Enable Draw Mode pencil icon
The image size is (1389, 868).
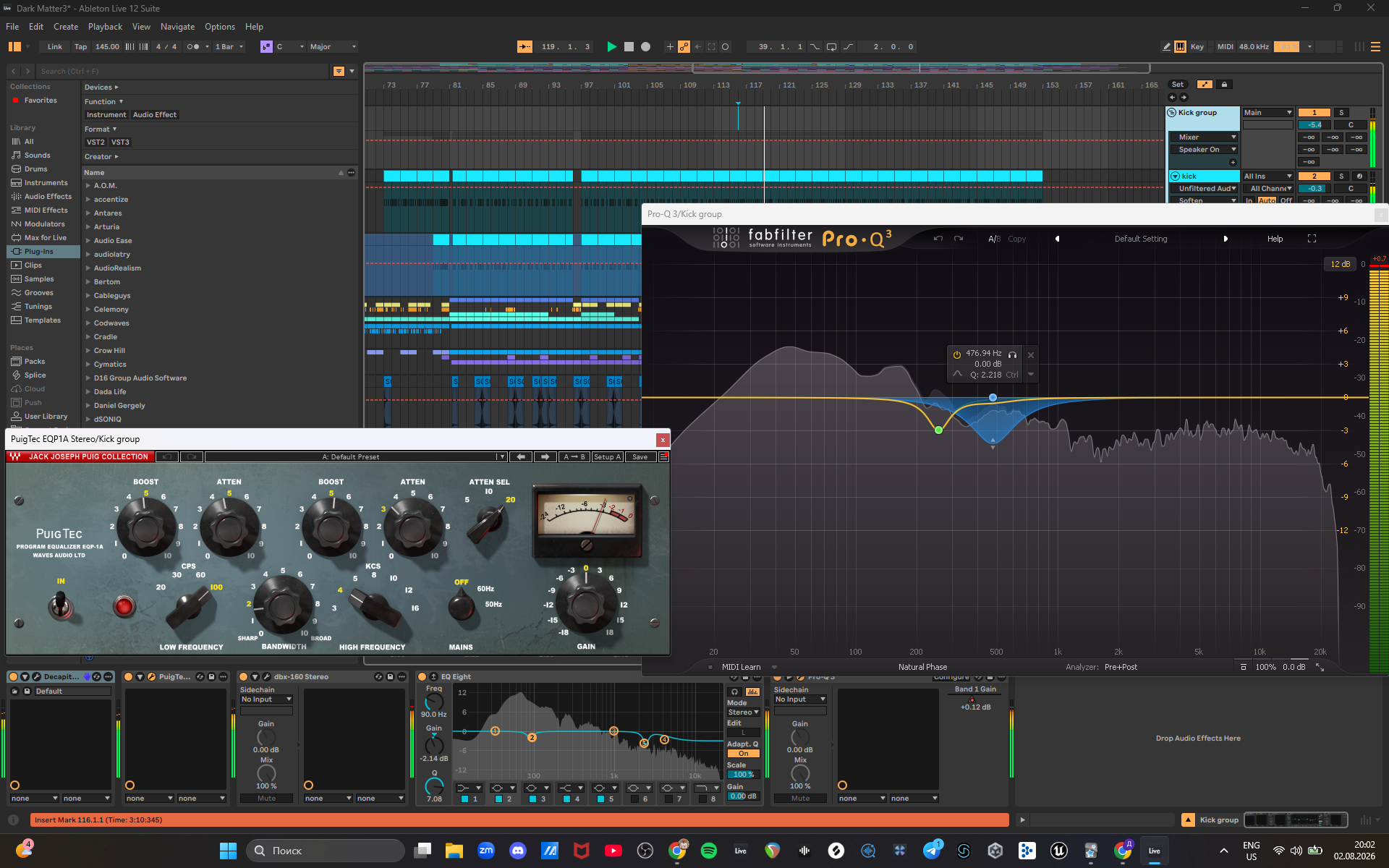tap(1166, 47)
